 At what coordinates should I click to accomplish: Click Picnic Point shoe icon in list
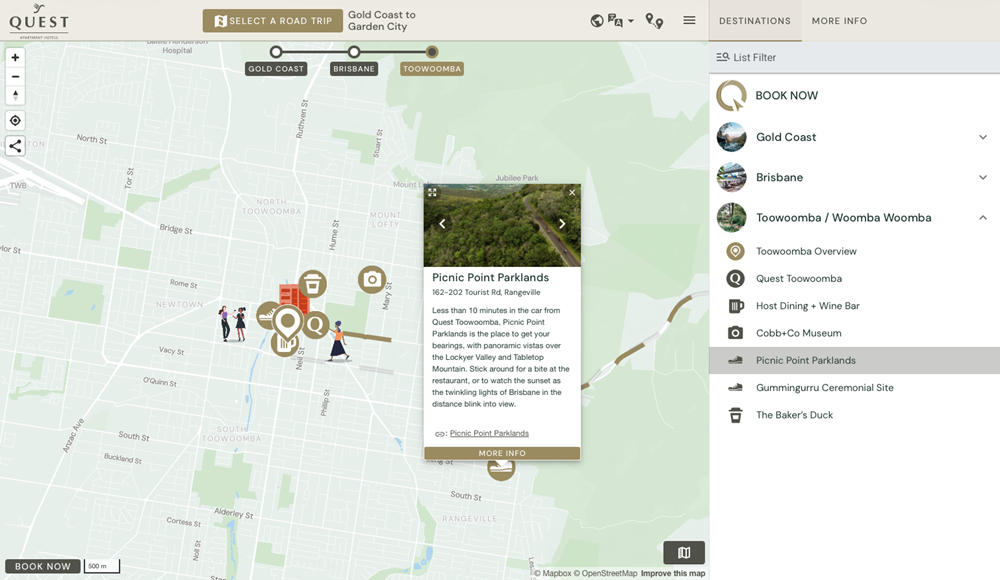(735, 361)
